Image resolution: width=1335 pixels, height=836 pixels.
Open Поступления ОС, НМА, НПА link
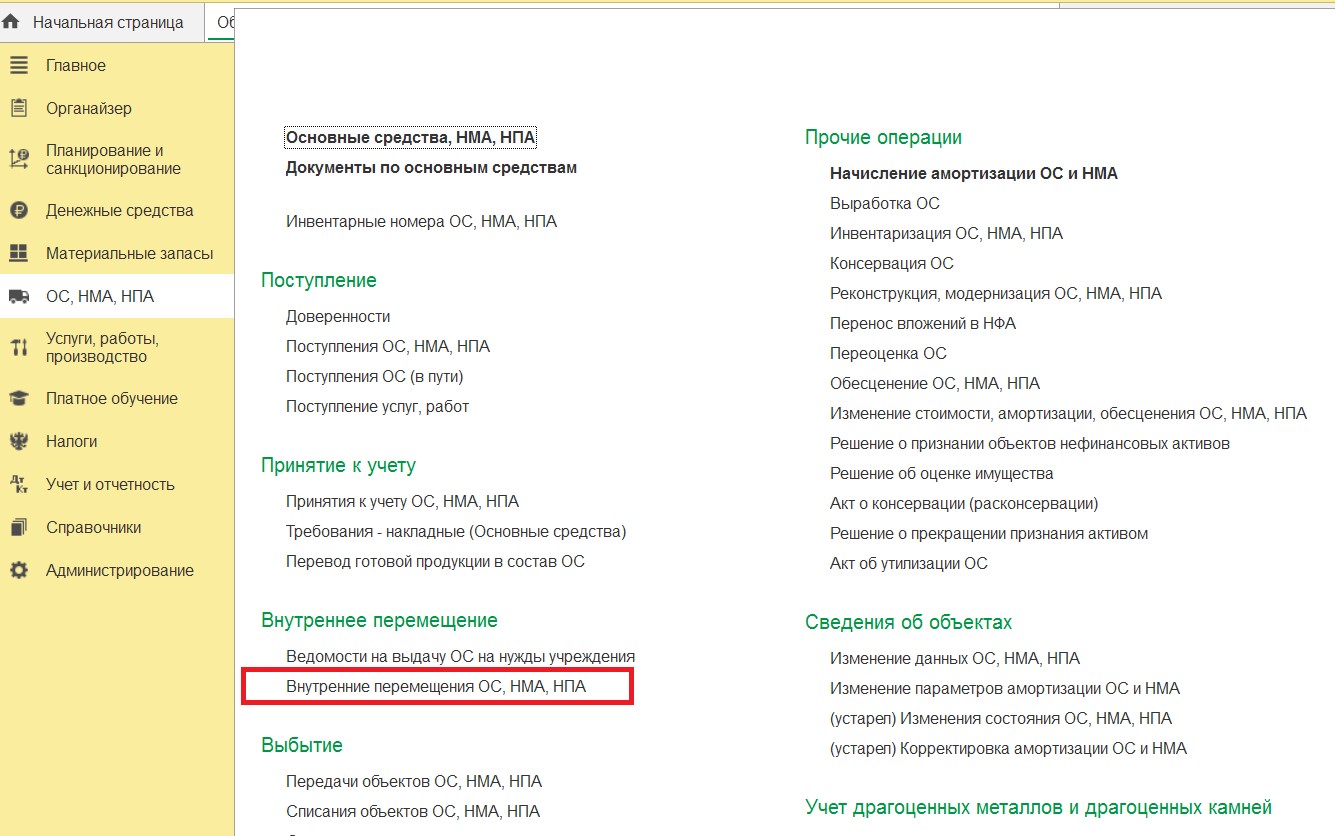[x=388, y=346]
